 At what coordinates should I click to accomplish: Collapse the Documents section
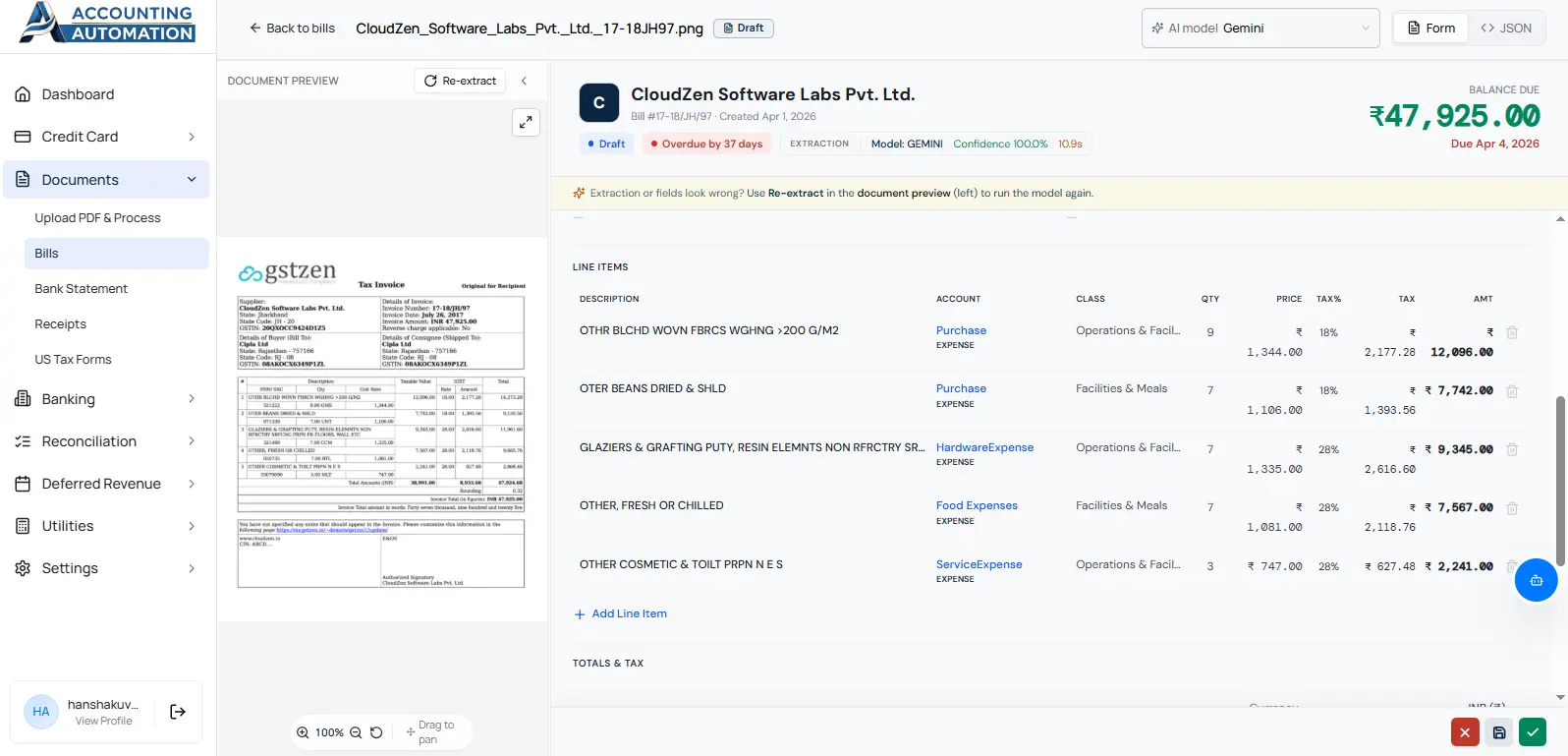[x=106, y=179]
